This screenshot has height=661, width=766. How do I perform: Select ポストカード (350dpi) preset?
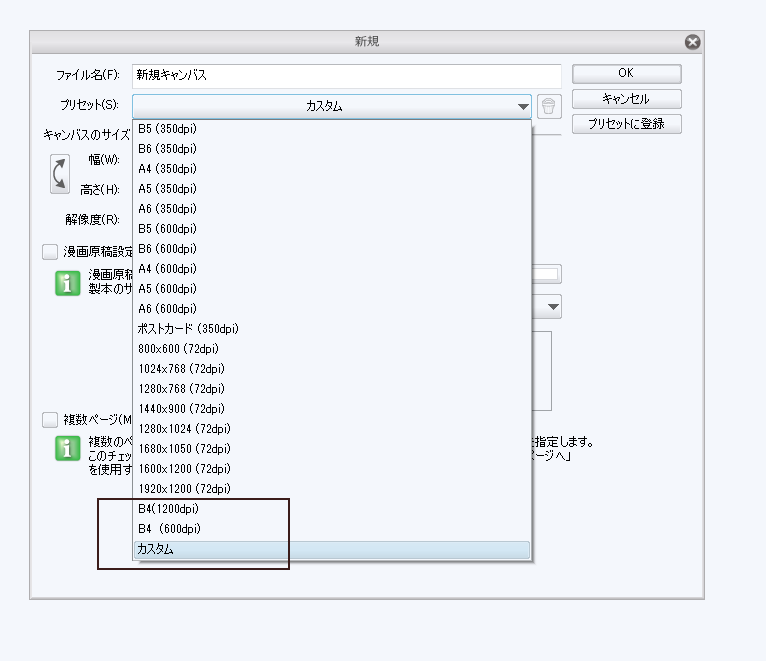332,329
